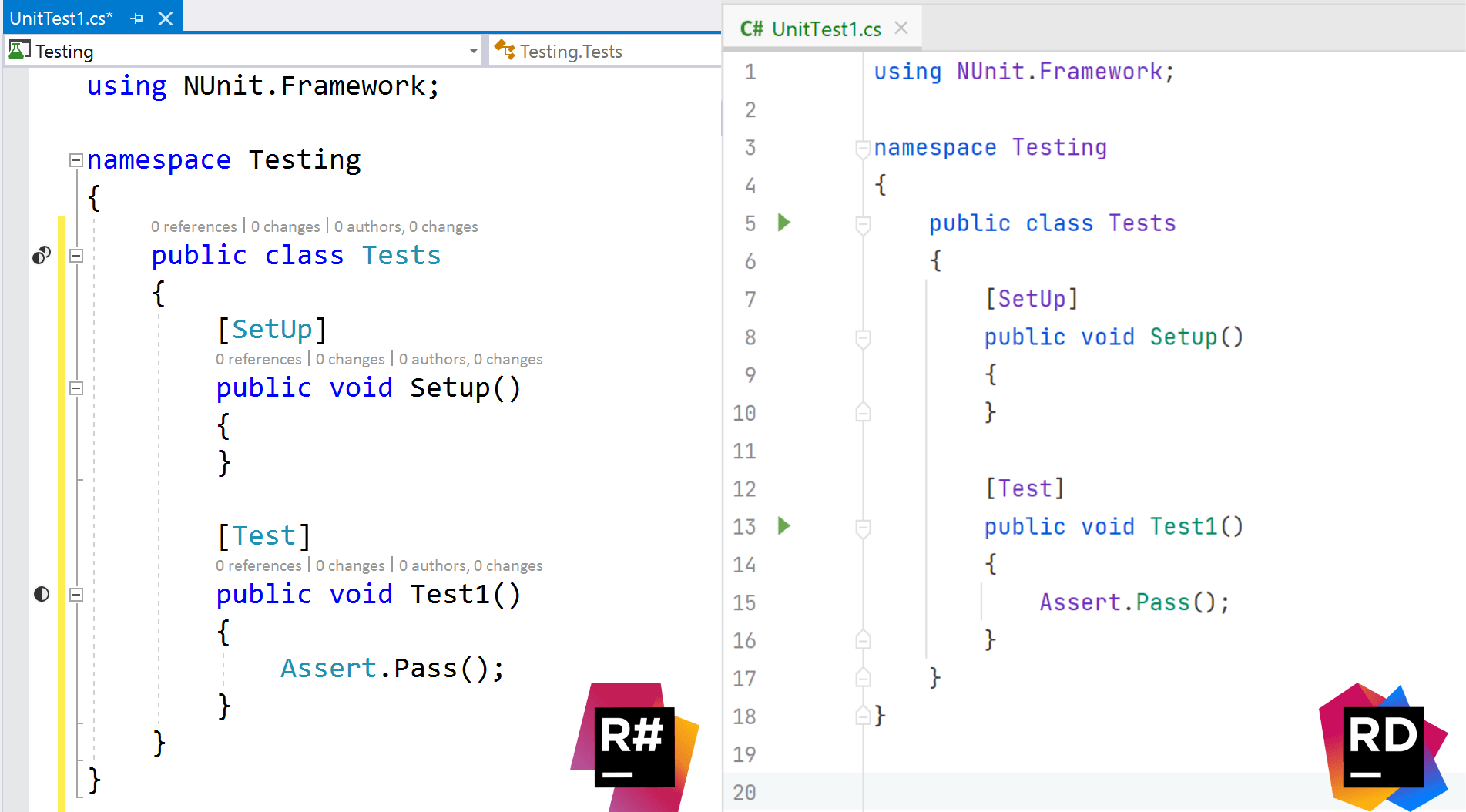Collapse the Setup method fold region
1466x812 pixels.
[x=75, y=388]
